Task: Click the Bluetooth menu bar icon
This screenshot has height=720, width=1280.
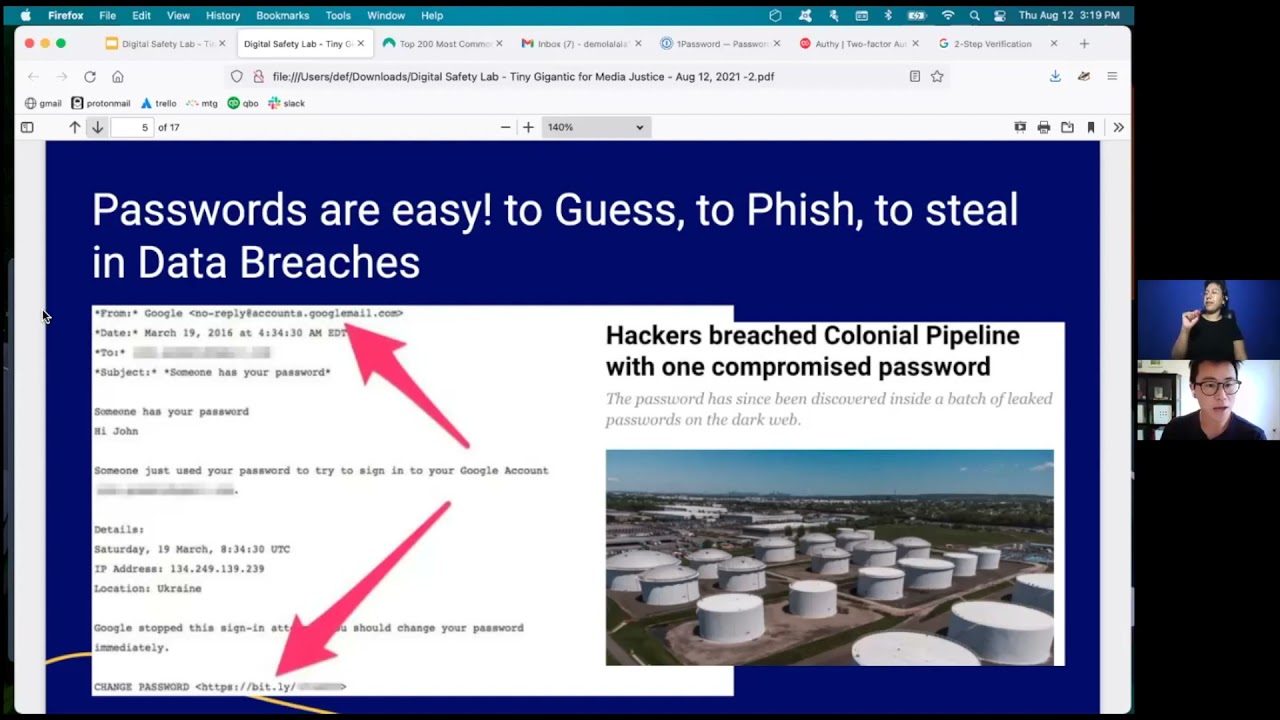Action: [888, 15]
